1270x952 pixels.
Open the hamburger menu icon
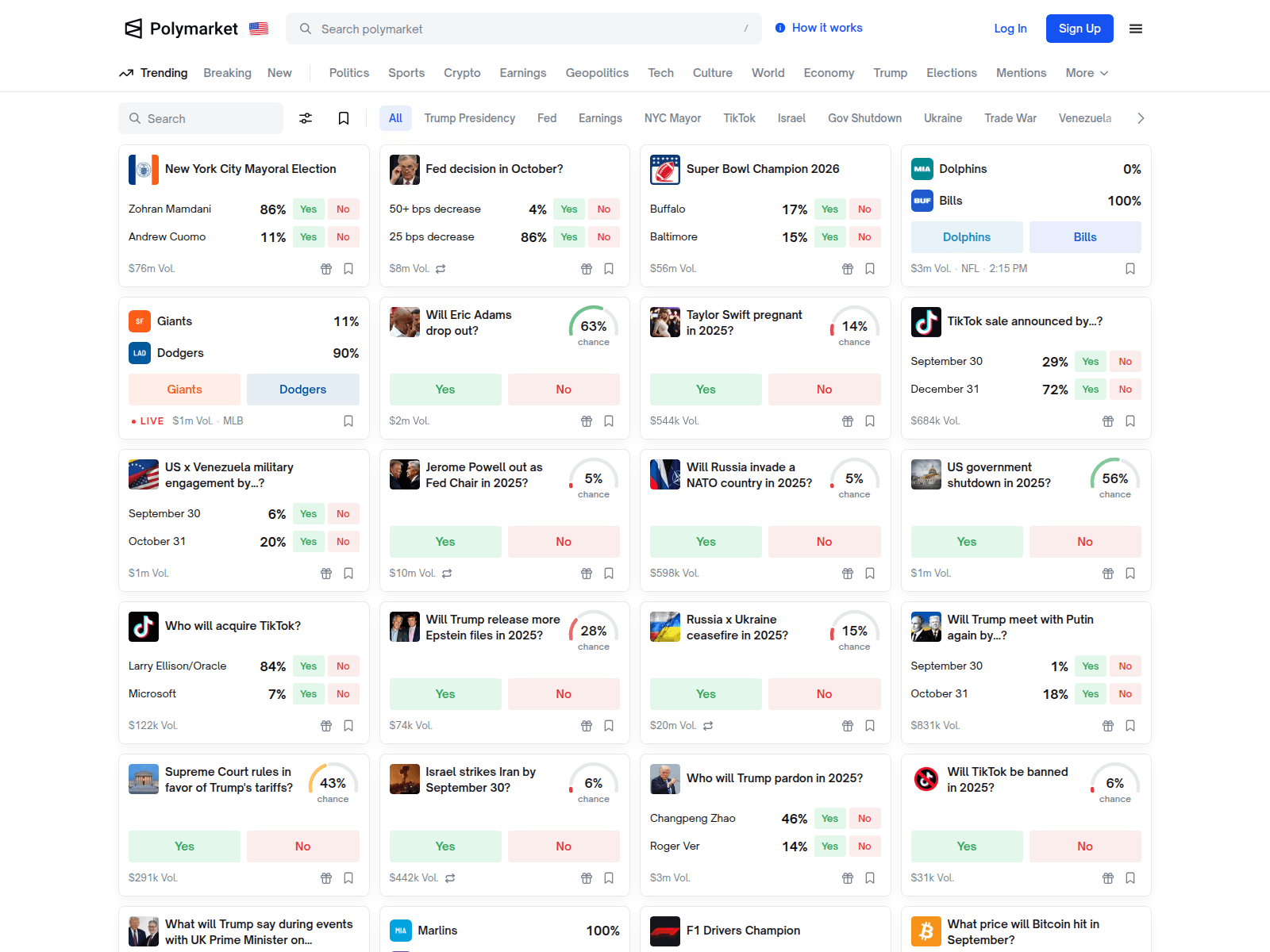pos(1136,29)
